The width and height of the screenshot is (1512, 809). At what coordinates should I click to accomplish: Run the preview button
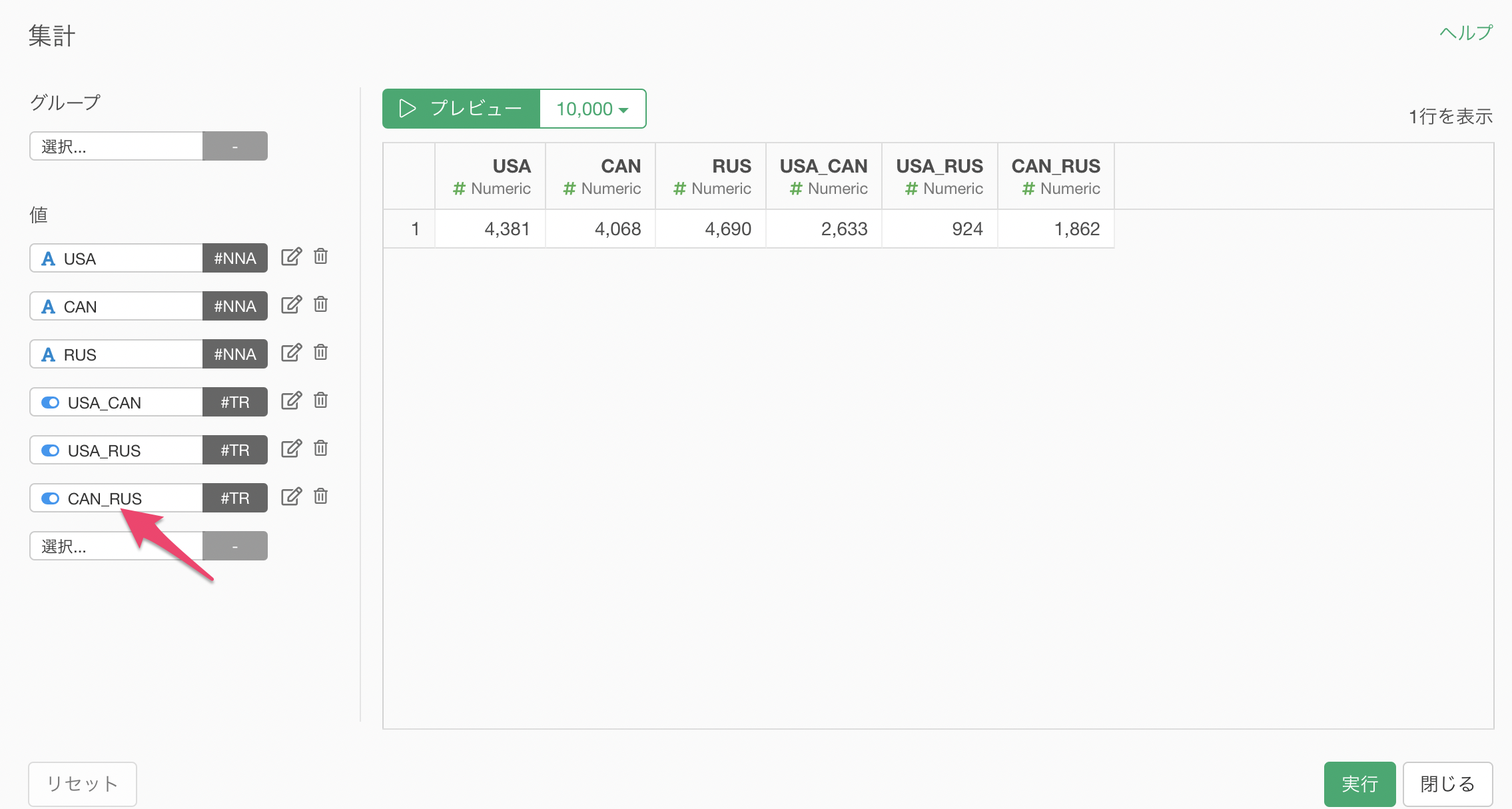[x=461, y=109]
